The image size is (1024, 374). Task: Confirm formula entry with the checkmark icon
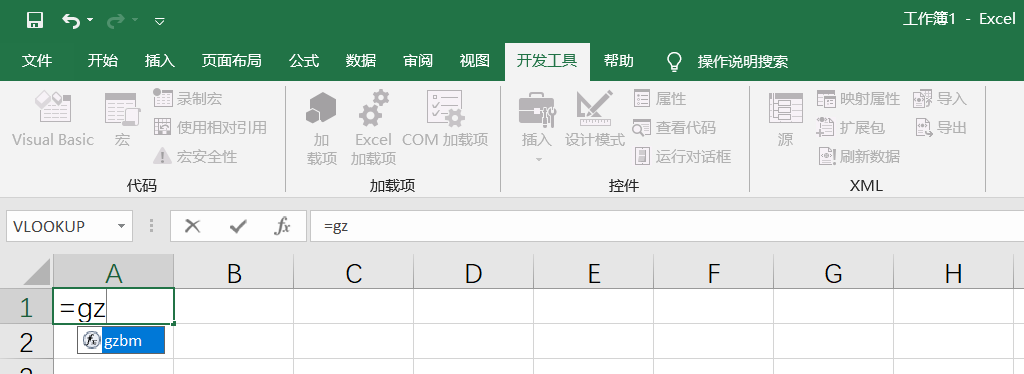(238, 226)
